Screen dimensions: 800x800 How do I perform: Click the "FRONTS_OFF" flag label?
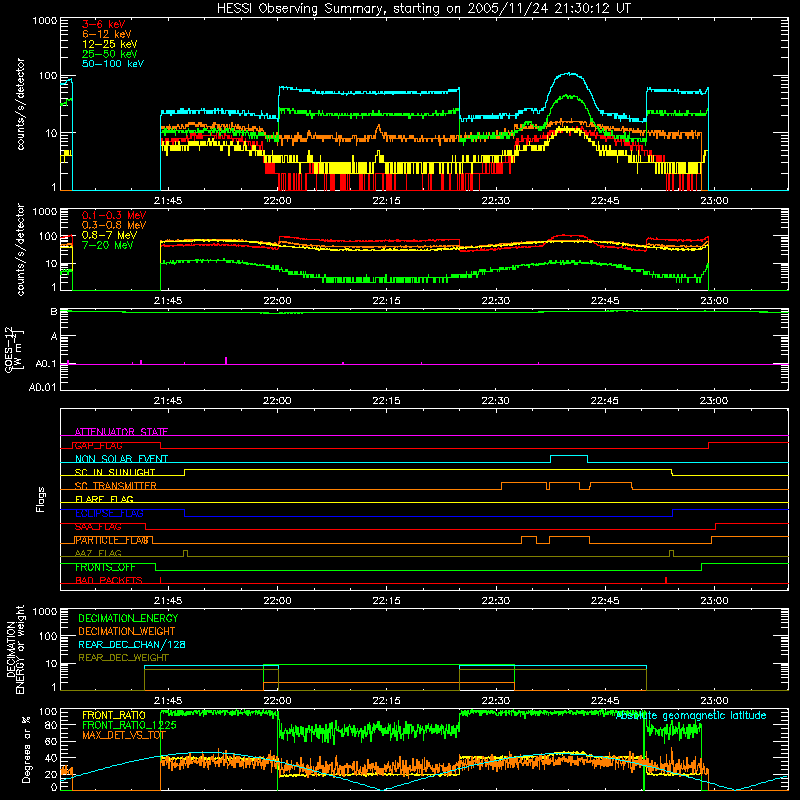(105, 567)
